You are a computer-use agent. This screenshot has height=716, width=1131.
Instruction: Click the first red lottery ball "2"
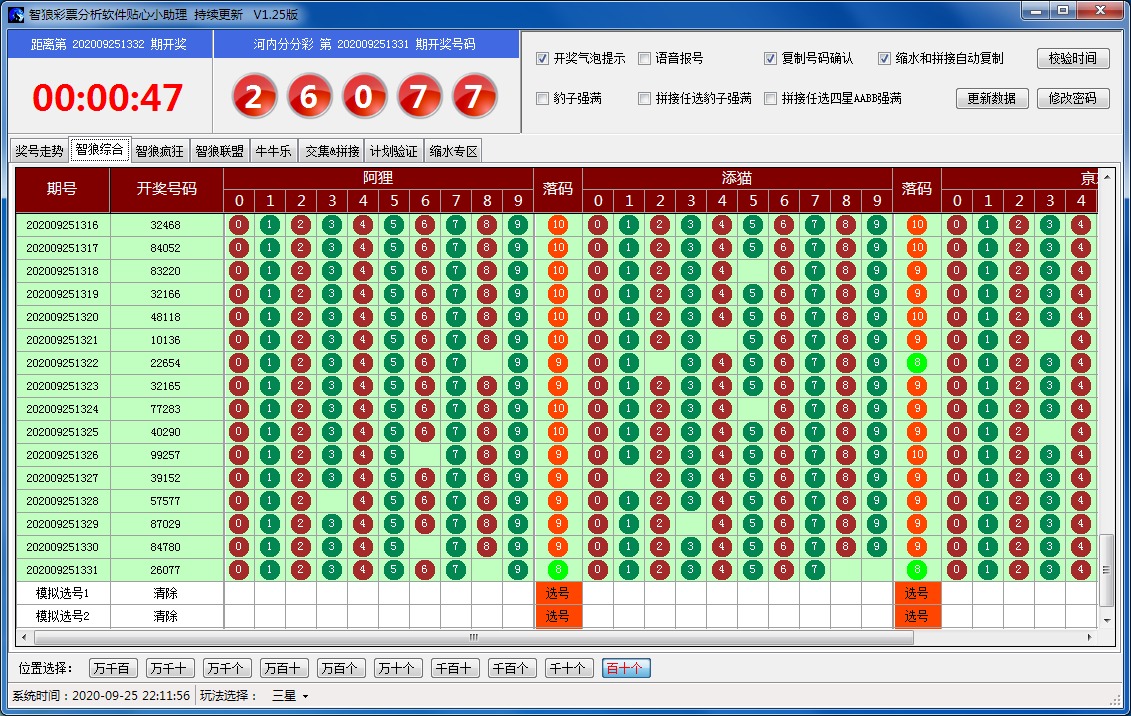click(x=254, y=98)
